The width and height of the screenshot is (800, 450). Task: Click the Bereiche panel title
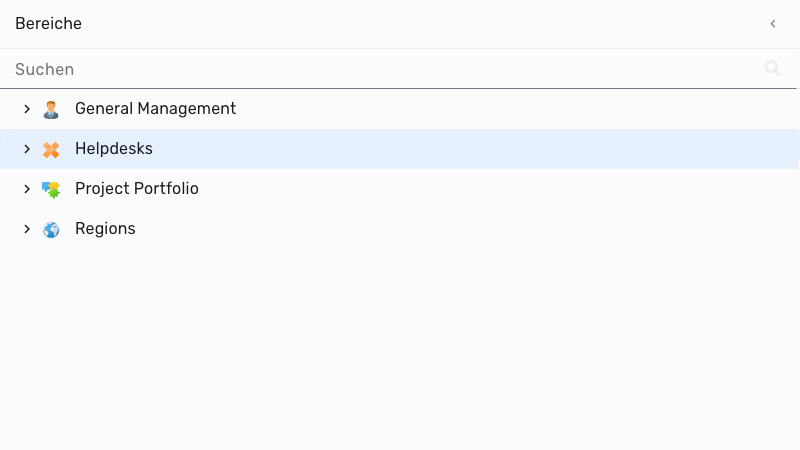tap(48, 23)
